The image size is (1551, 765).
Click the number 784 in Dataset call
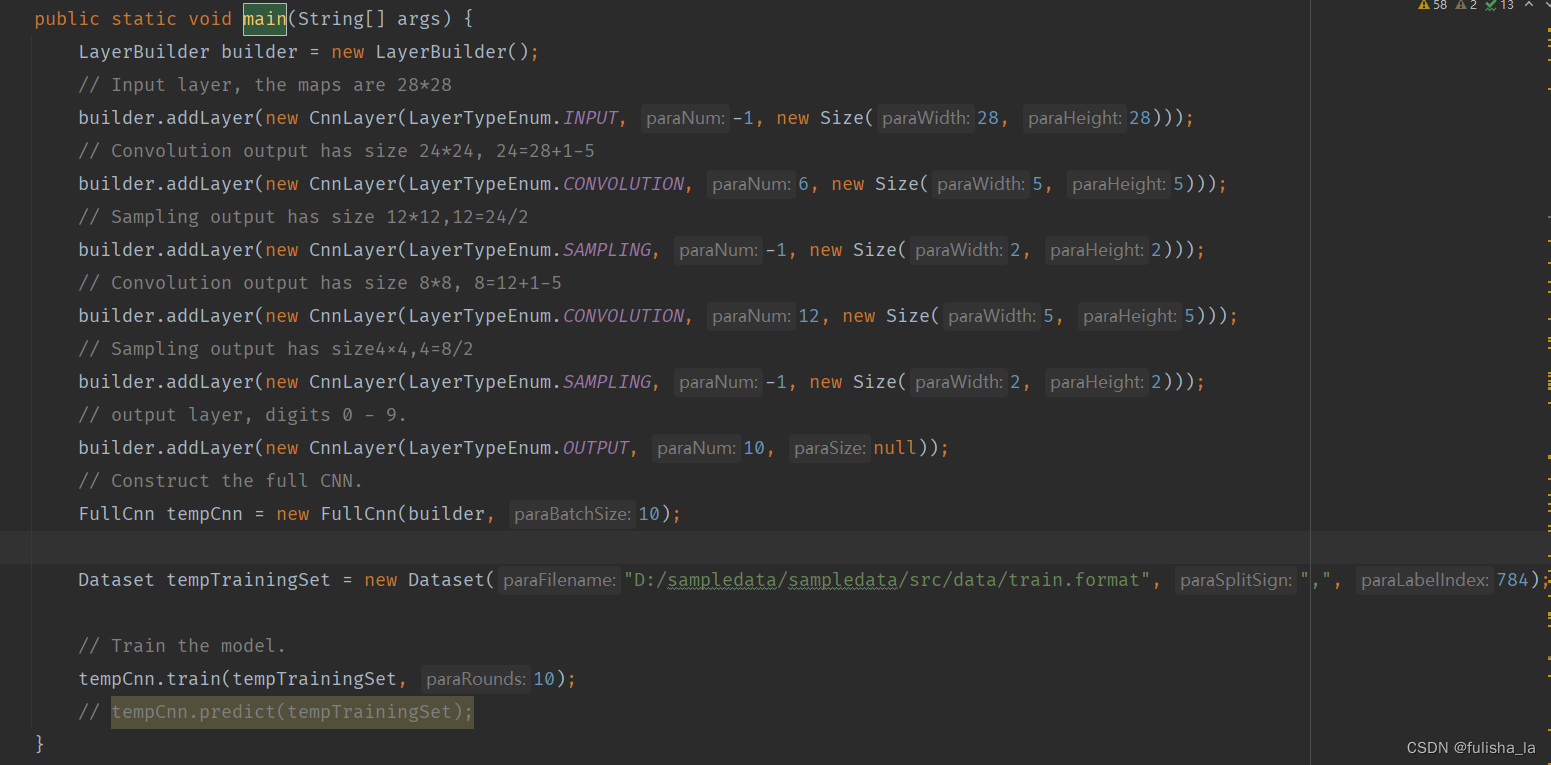(x=1512, y=580)
